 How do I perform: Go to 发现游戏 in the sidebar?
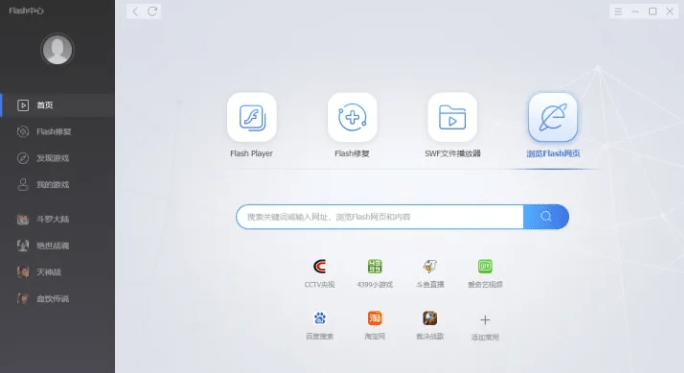coord(58,158)
